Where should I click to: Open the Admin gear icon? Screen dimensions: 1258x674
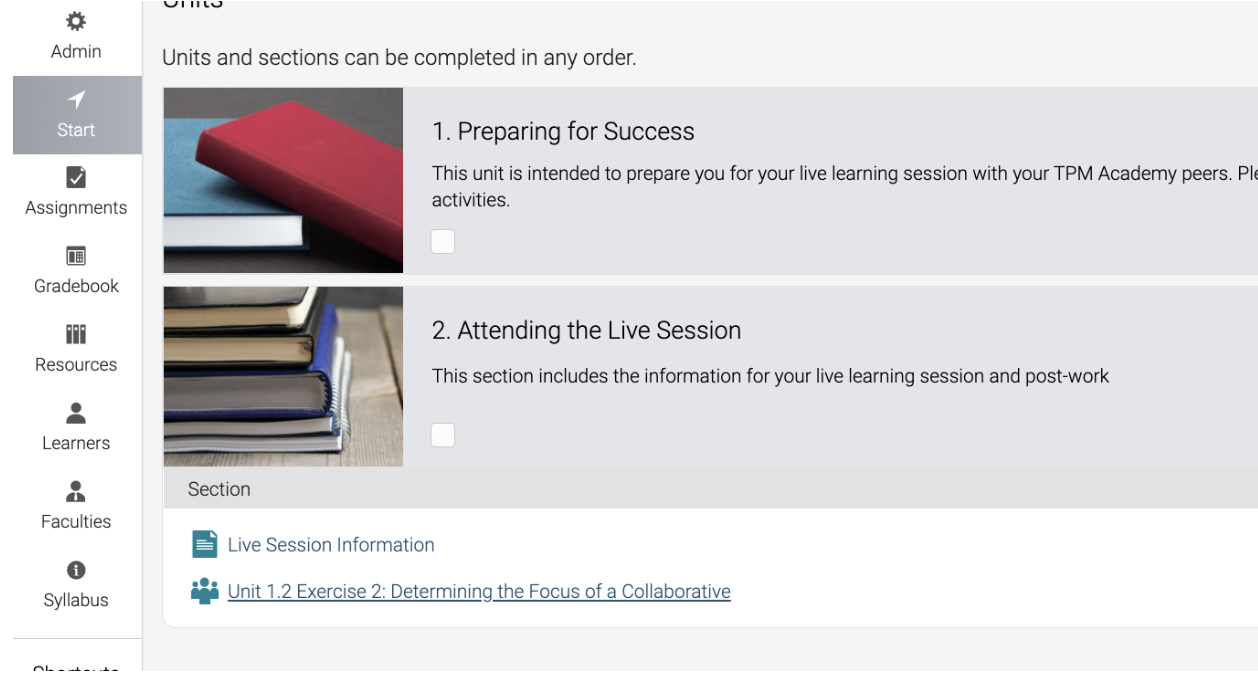click(76, 21)
